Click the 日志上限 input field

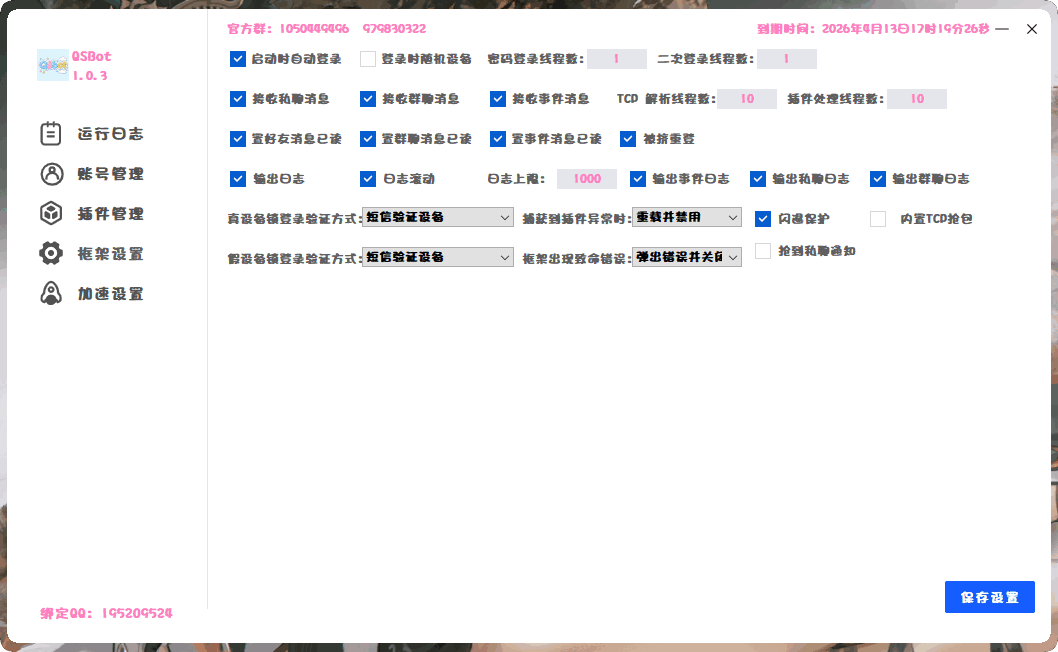[x=587, y=179]
